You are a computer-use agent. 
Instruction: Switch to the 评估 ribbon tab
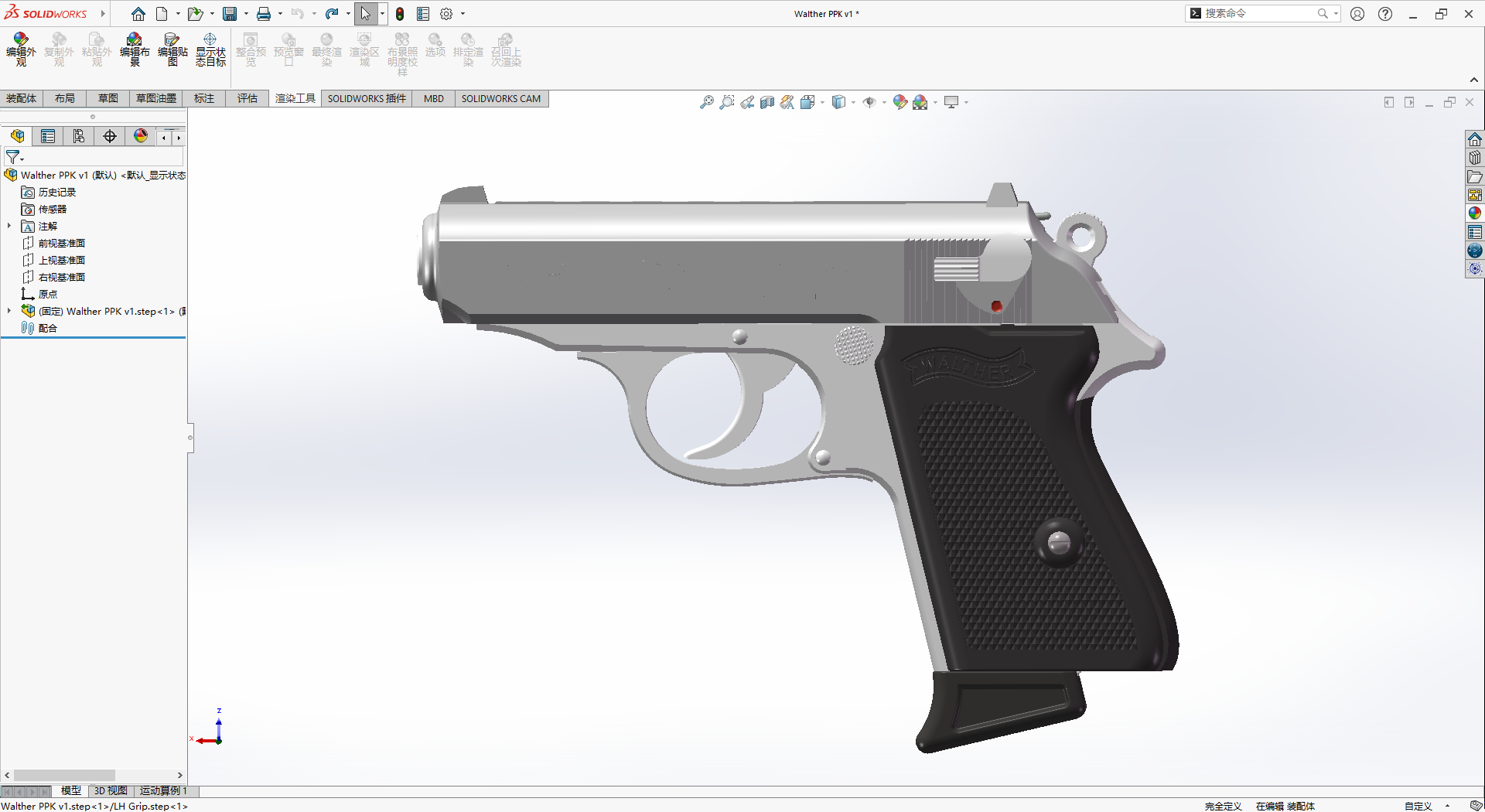[x=247, y=98]
